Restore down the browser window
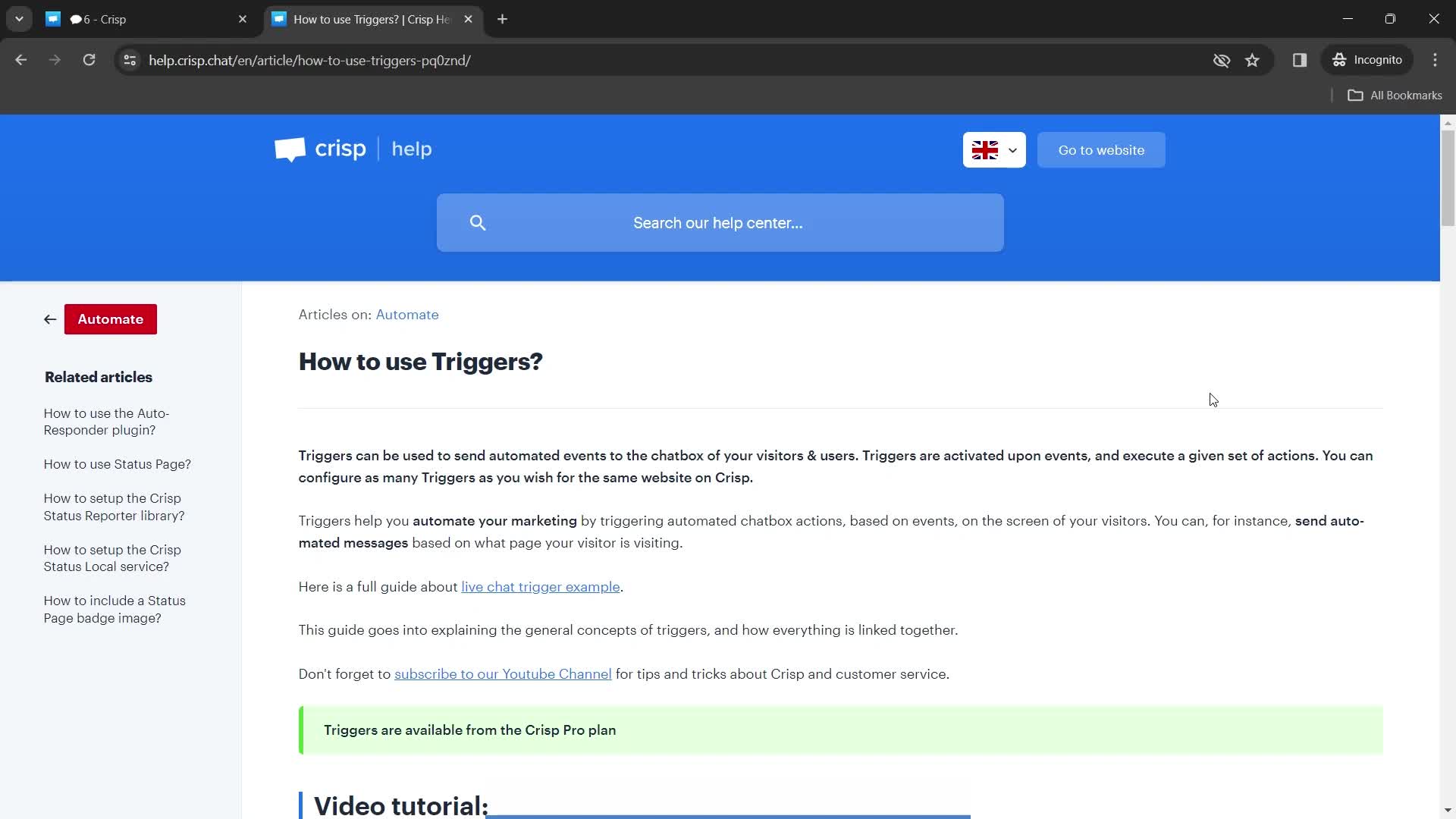Screen dimensions: 1456x819 (x=1390, y=19)
